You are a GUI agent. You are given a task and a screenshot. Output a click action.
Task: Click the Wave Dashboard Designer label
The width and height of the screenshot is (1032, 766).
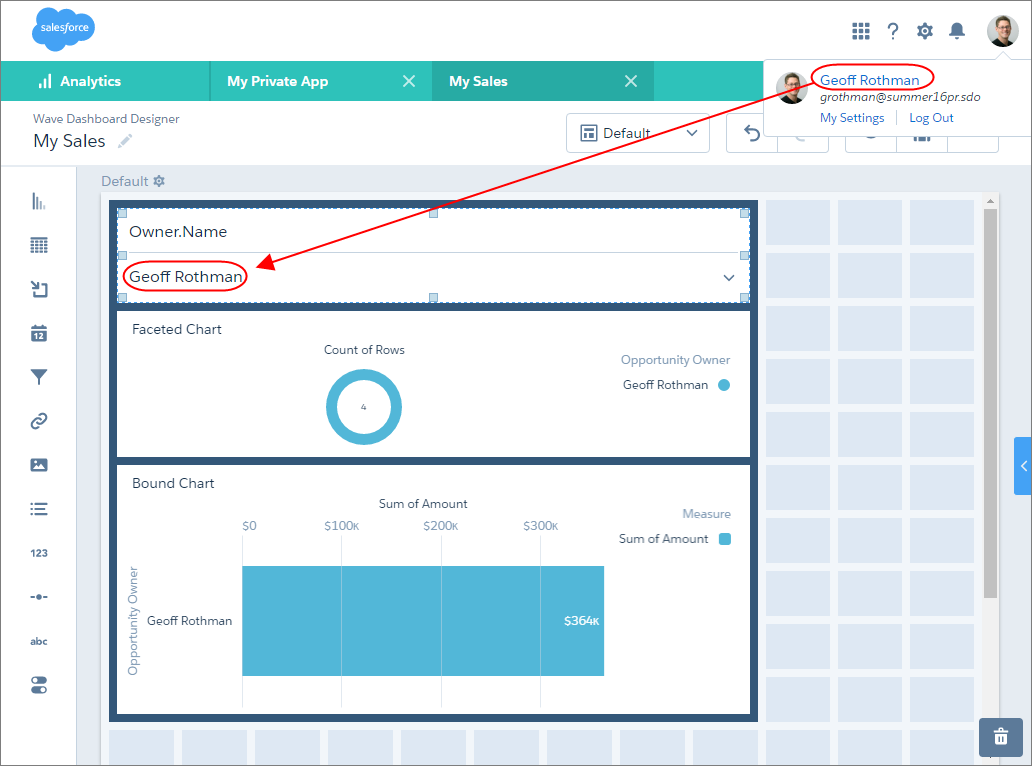(x=106, y=118)
